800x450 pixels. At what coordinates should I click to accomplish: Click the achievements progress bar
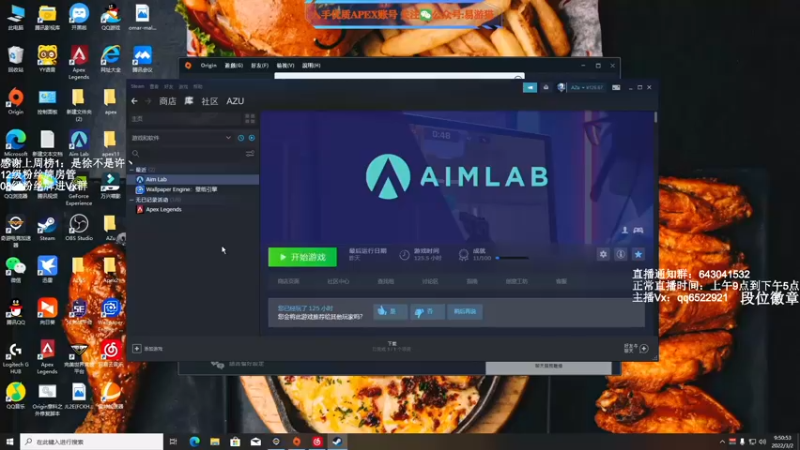coord(511,258)
